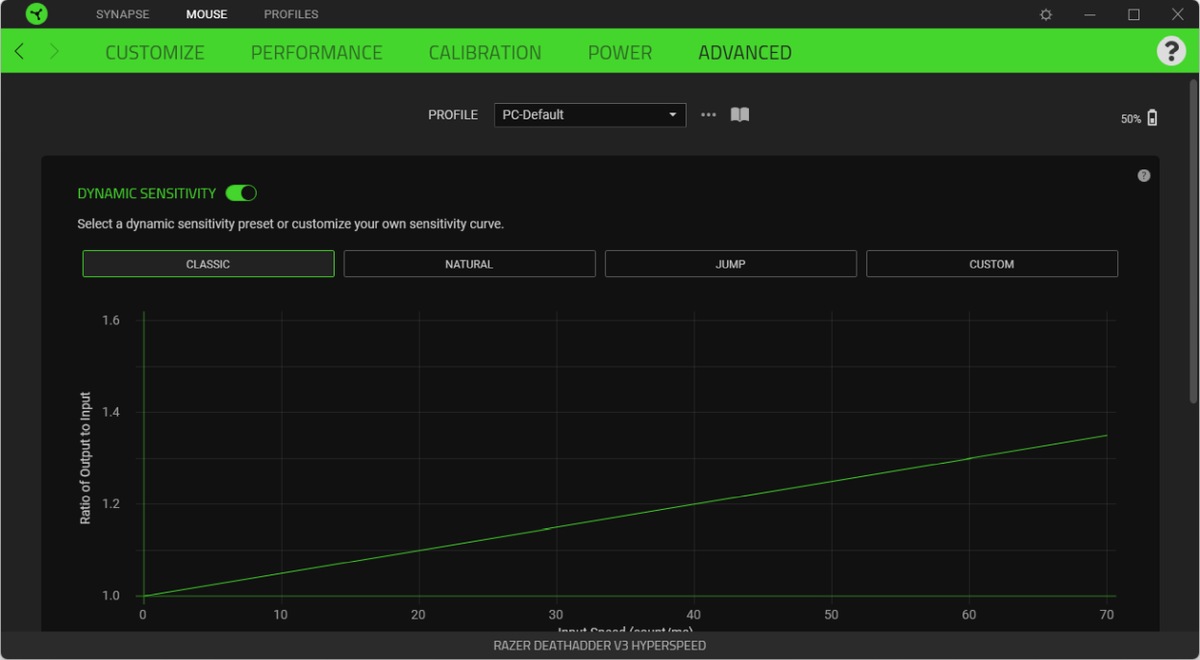Image resolution: width=1200 pixels, height=660 pixels.
Task: Click the Razer logo icon
Action: point(37,14)
